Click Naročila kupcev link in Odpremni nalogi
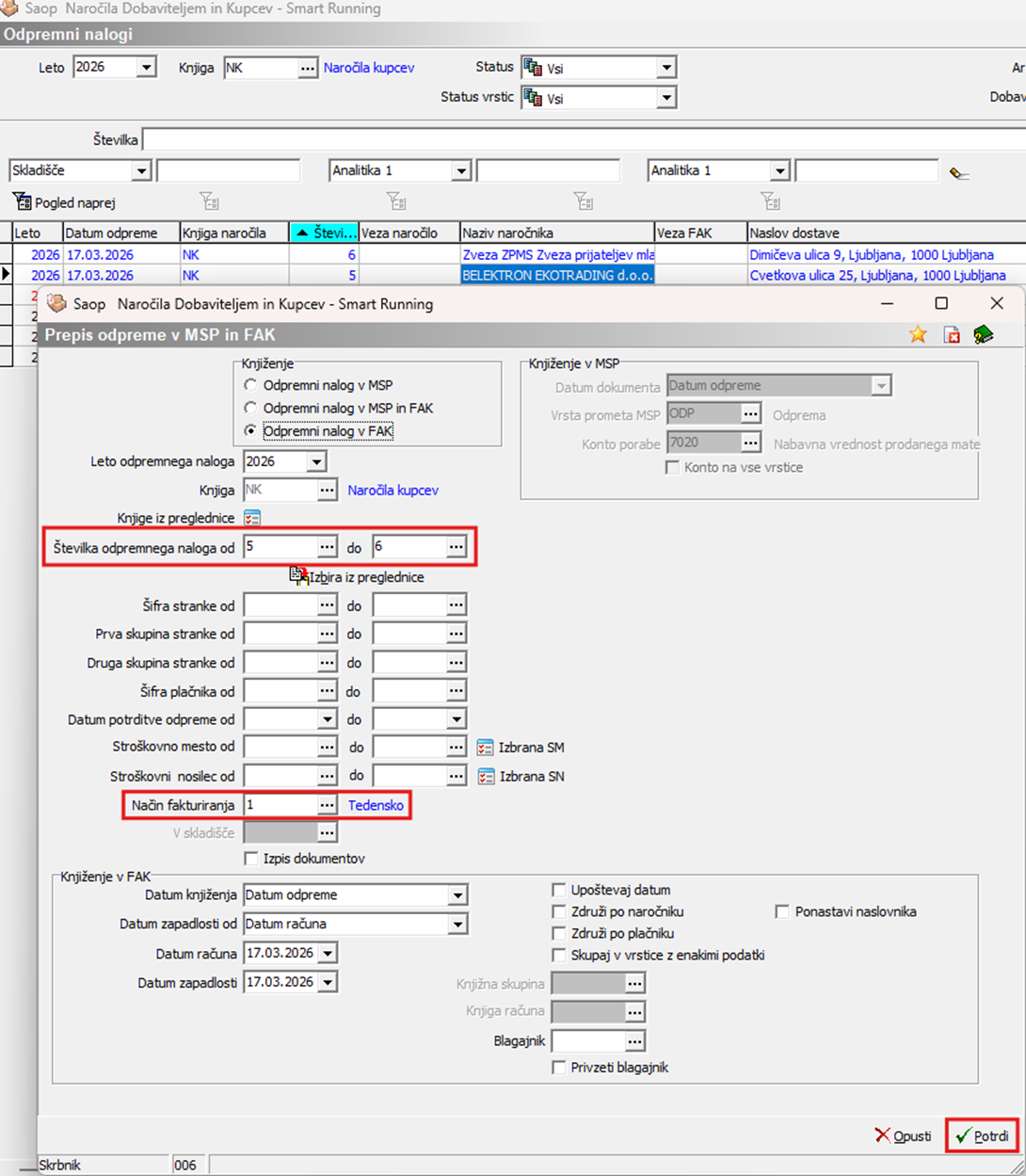This screenshot has height=1176, width=1026. pyautogui.click(x=369, y=68)
